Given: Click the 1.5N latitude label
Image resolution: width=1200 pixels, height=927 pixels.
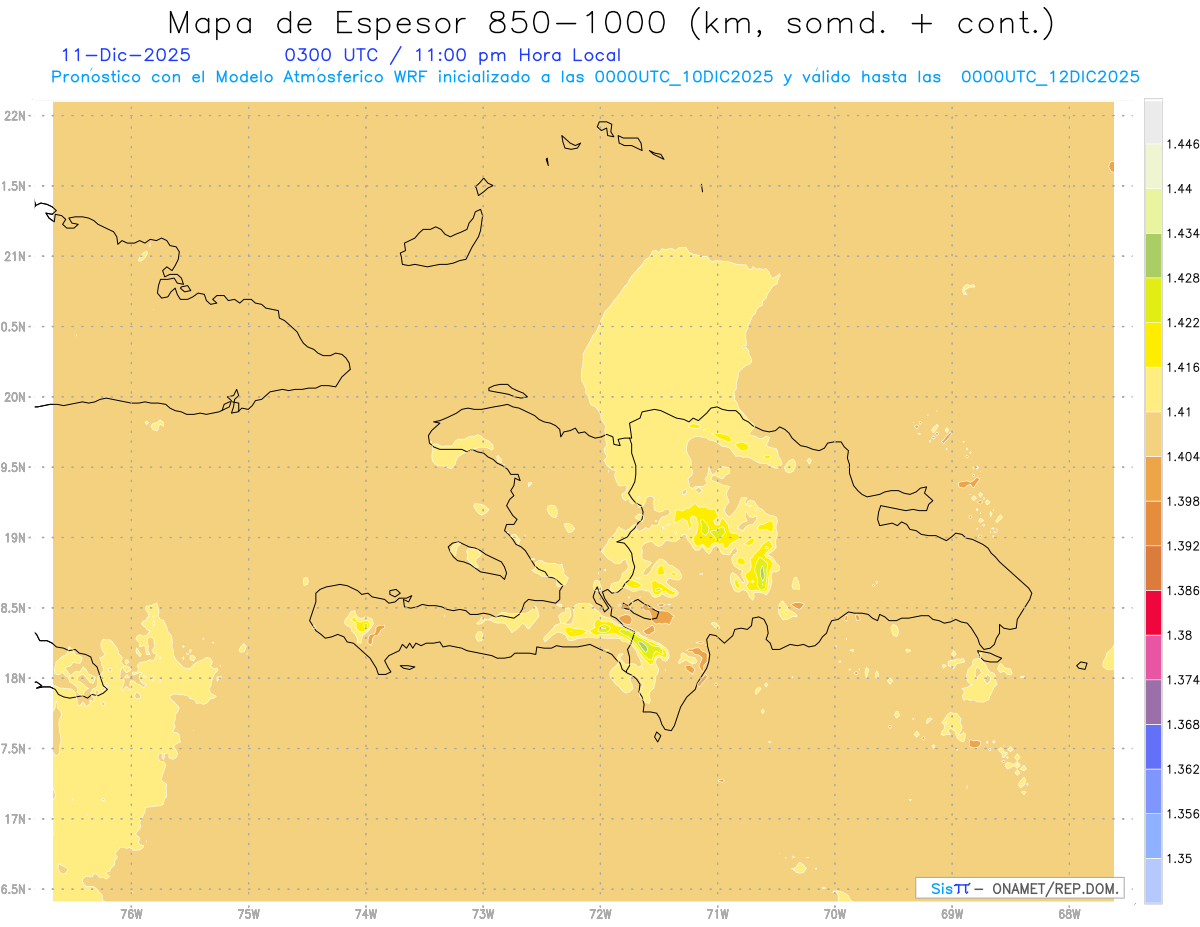Looking at the screenshot, I should (x=15, y=186).
